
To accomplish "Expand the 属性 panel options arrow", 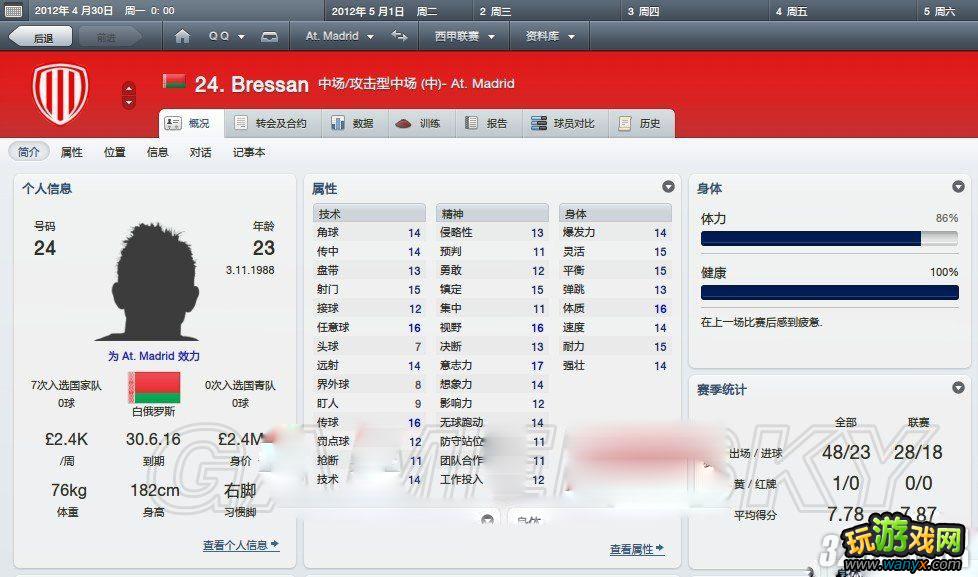I will [668, 187].
